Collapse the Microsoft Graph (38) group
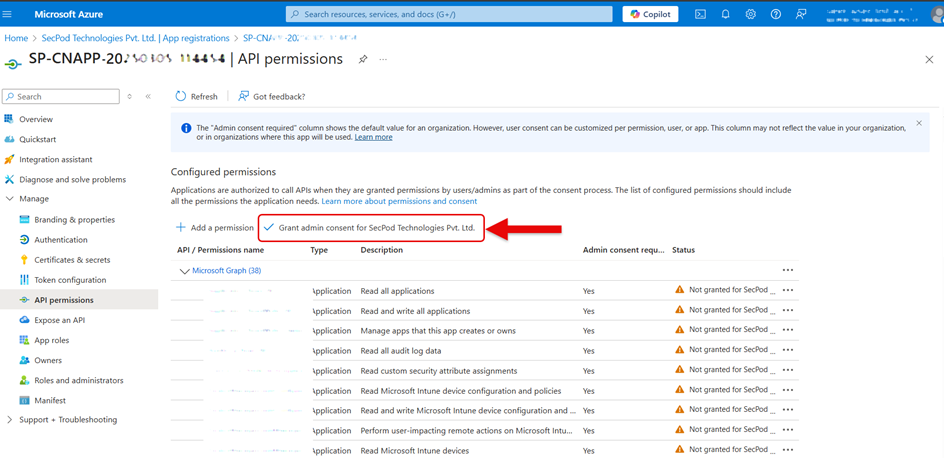Viewport: 944px width, 458px height. tap(185, 271)
